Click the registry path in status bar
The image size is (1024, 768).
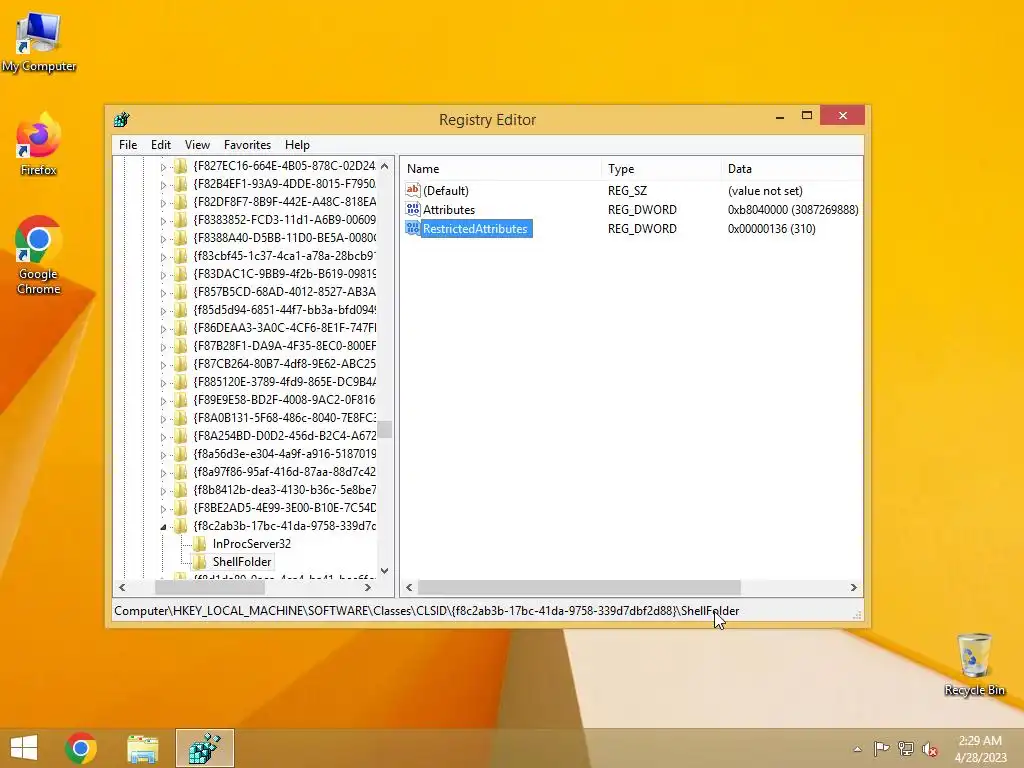point(426,611)
